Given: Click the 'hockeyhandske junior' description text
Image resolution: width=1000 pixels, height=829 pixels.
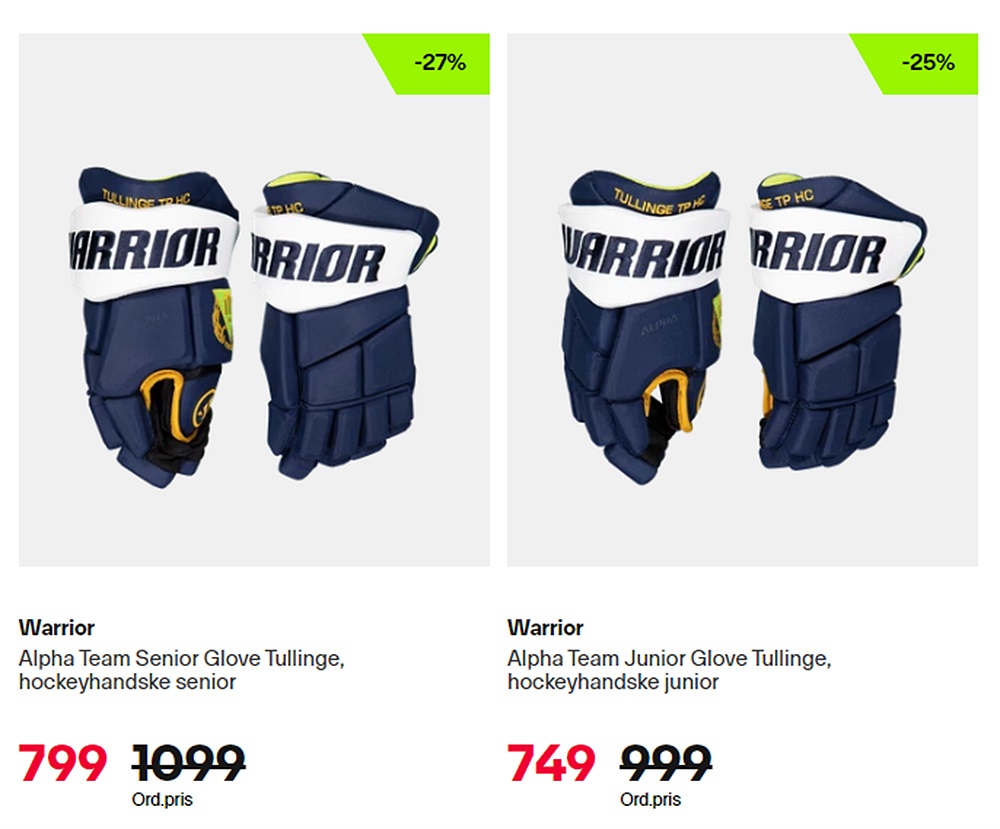Looking at the screenshot, I should [613, 682].
